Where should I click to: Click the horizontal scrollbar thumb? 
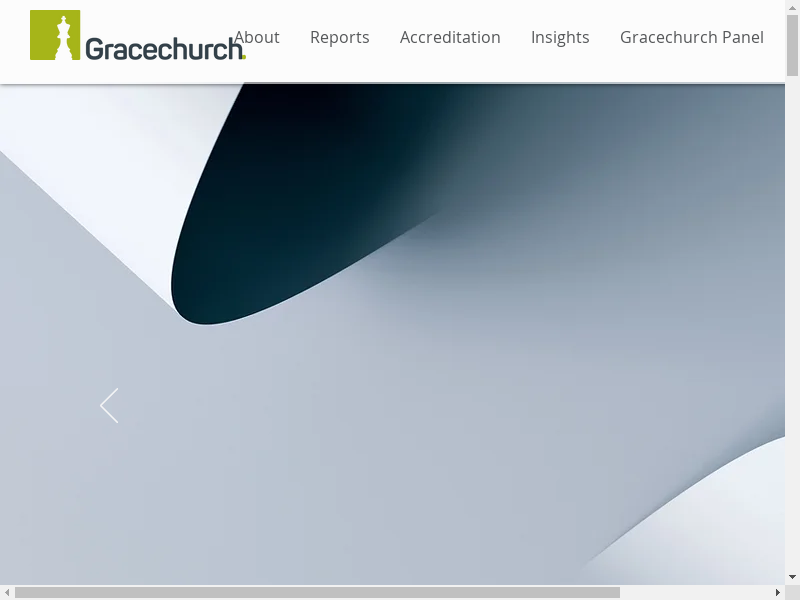(316, 592)
